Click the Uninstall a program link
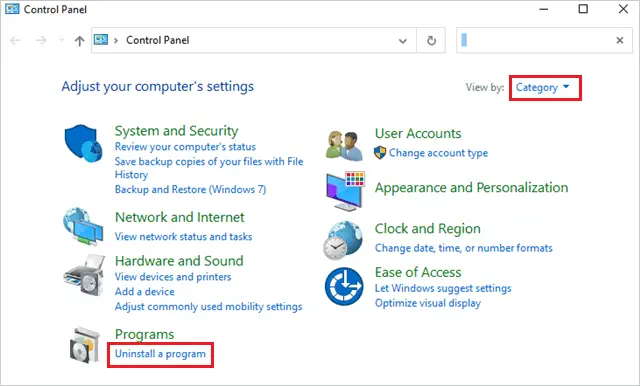Image resolution: width=640 pixels, height=386 pixels. (x=160, y=354)
